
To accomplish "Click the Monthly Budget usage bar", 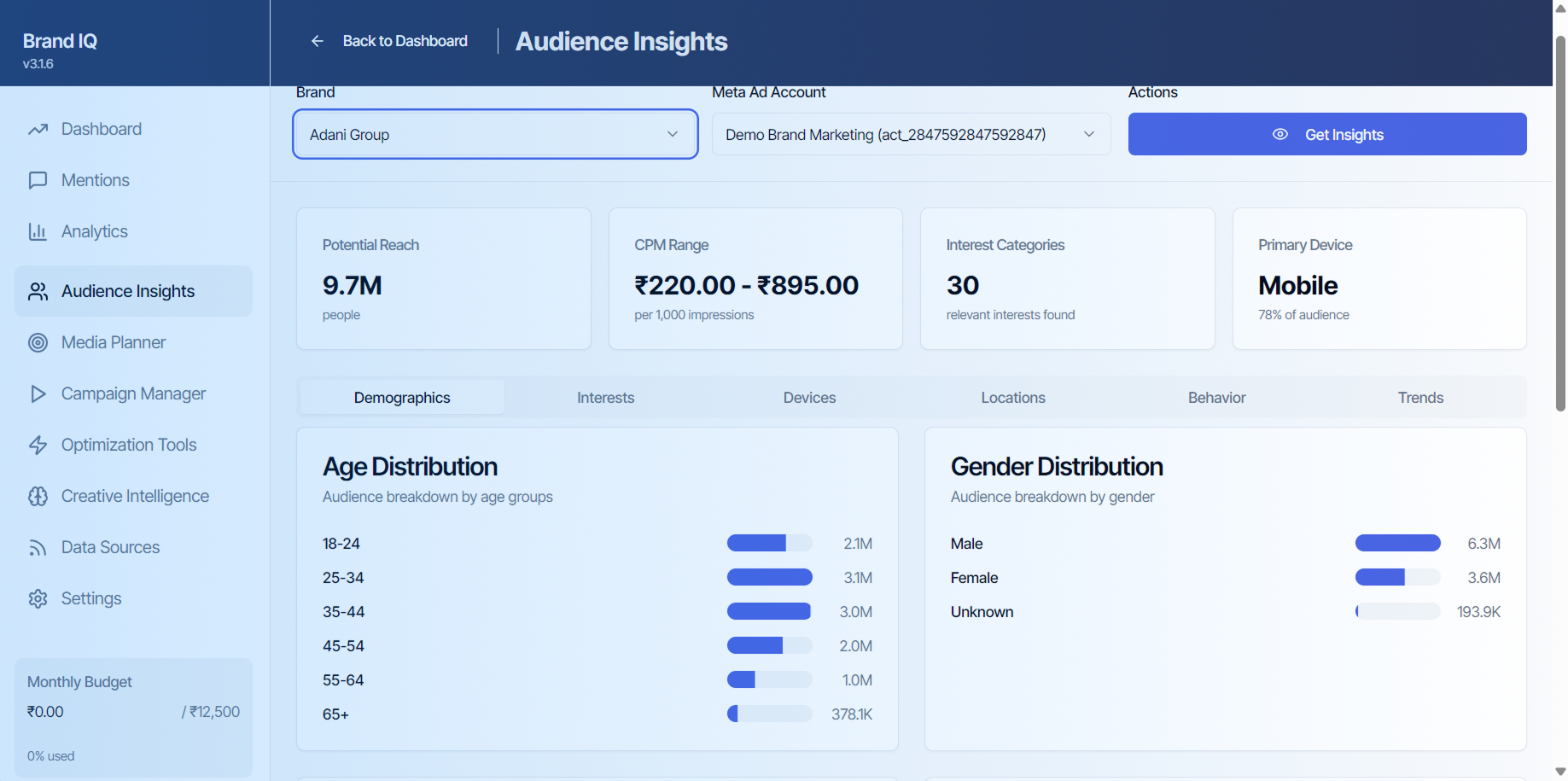I will tap(132, 734).
